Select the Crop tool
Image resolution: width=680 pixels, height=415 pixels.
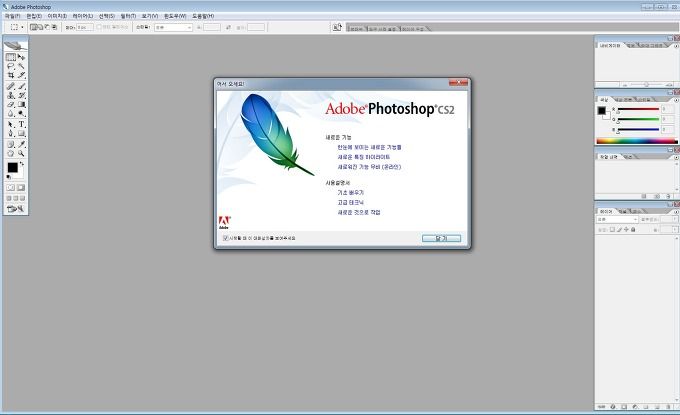(x=10, y=75)
